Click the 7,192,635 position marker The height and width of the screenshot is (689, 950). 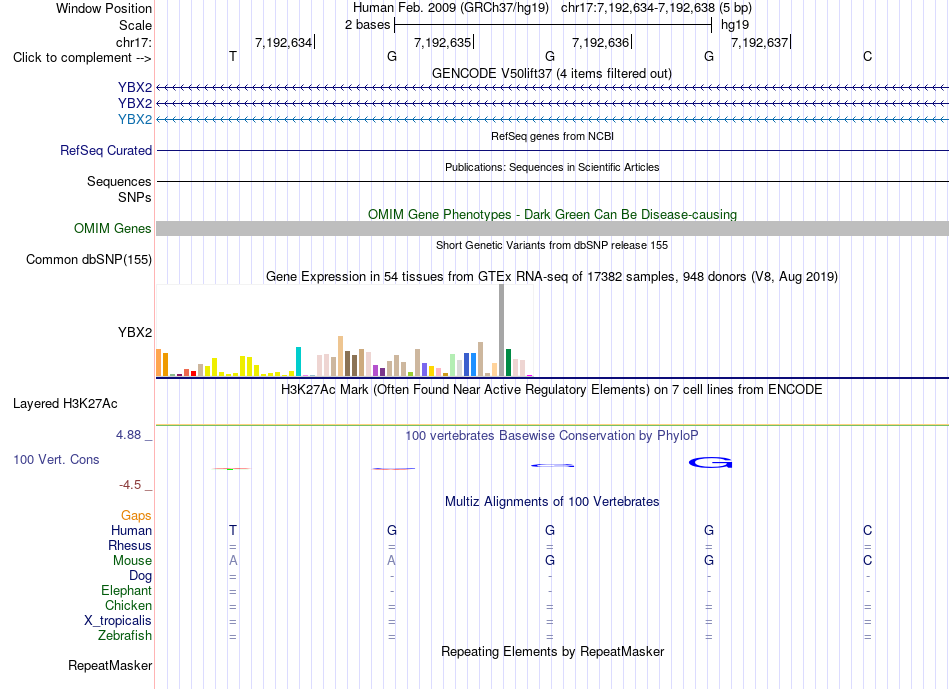point(443,42)
